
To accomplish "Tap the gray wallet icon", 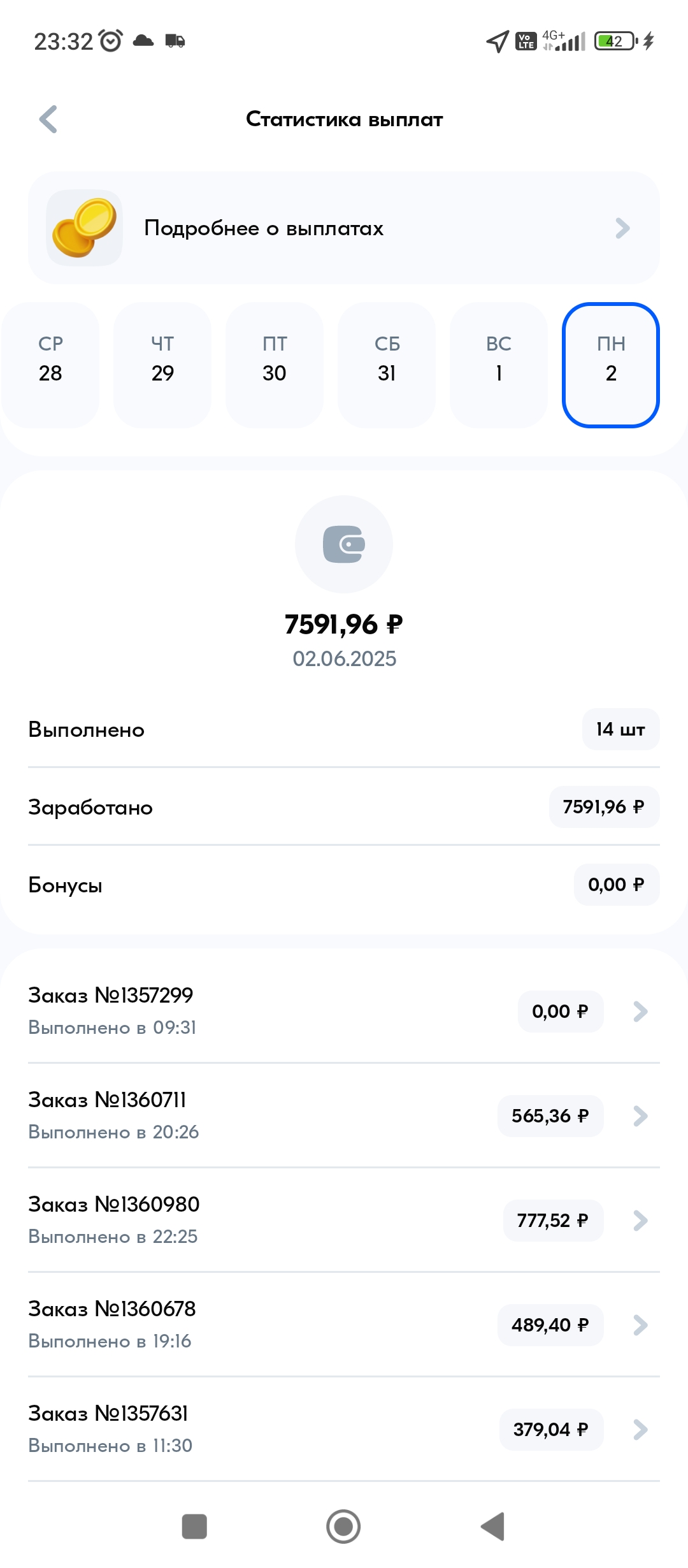I will pos(344,544).
